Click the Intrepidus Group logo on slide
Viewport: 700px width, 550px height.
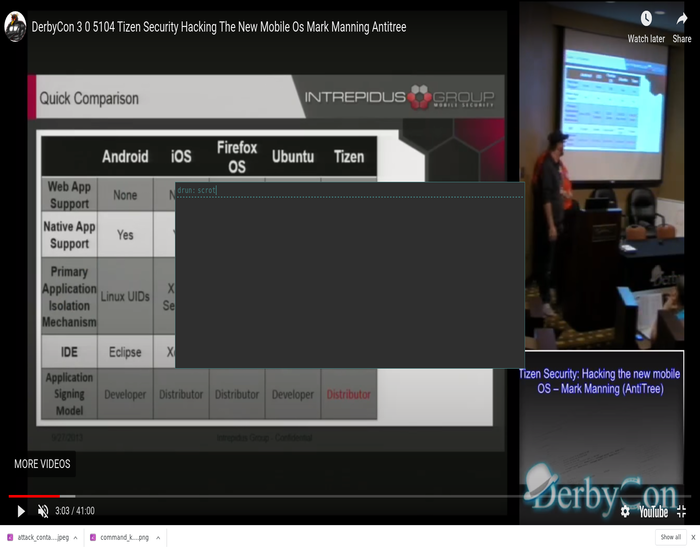(400, 97)
